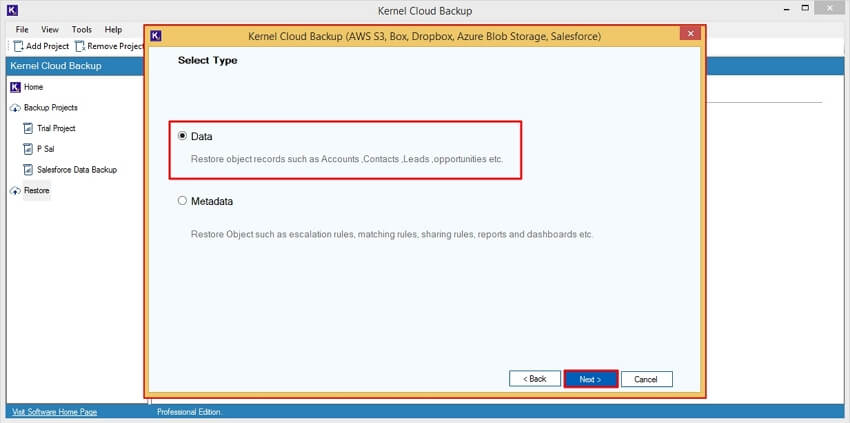Click the Trial Project document icon
Image resolution: width=850 pixels, height=423 pixels.
(x=28, y=128)
